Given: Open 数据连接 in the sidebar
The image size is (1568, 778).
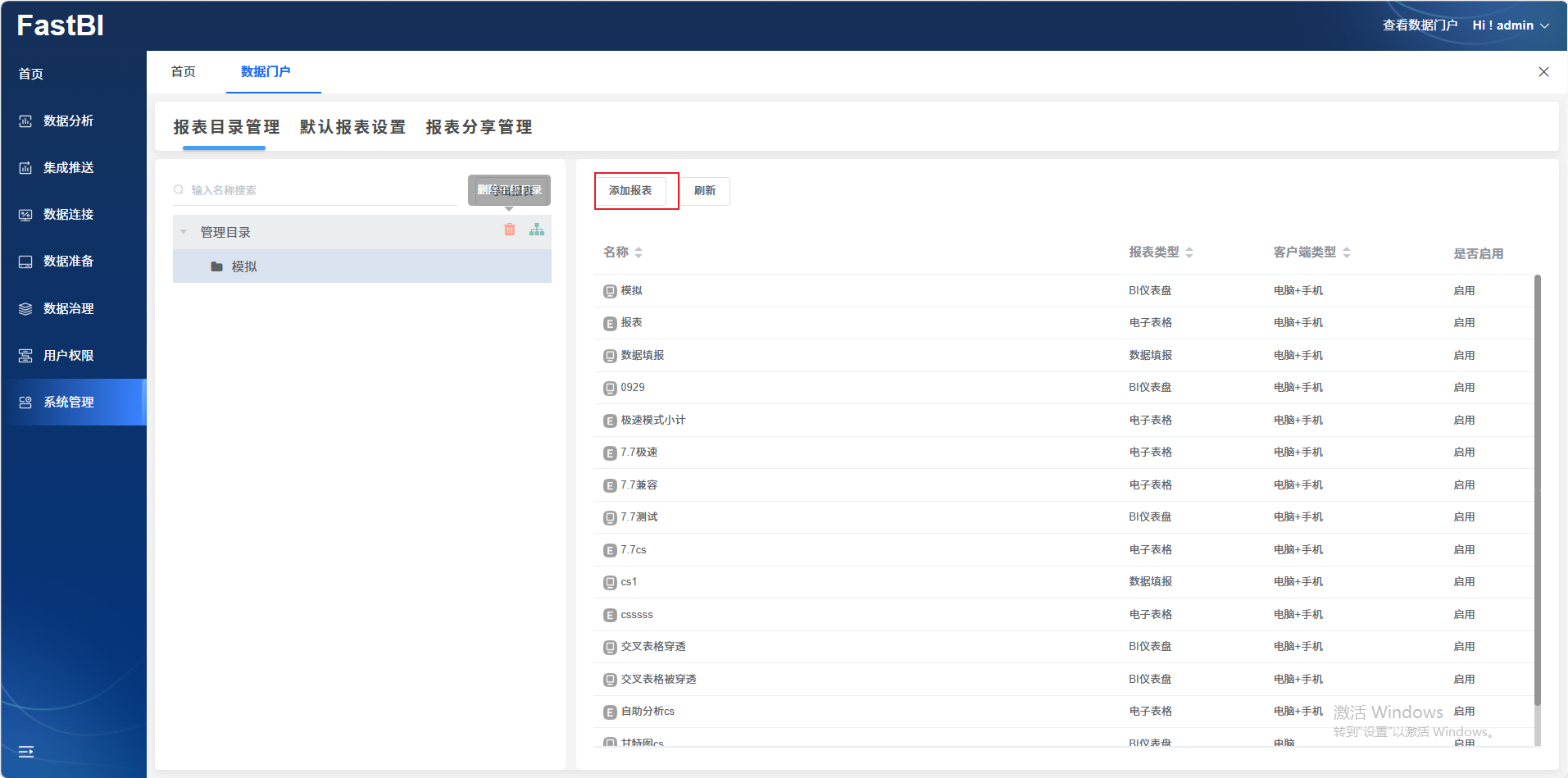Looking at the screenshot, I should click(68, 215).
